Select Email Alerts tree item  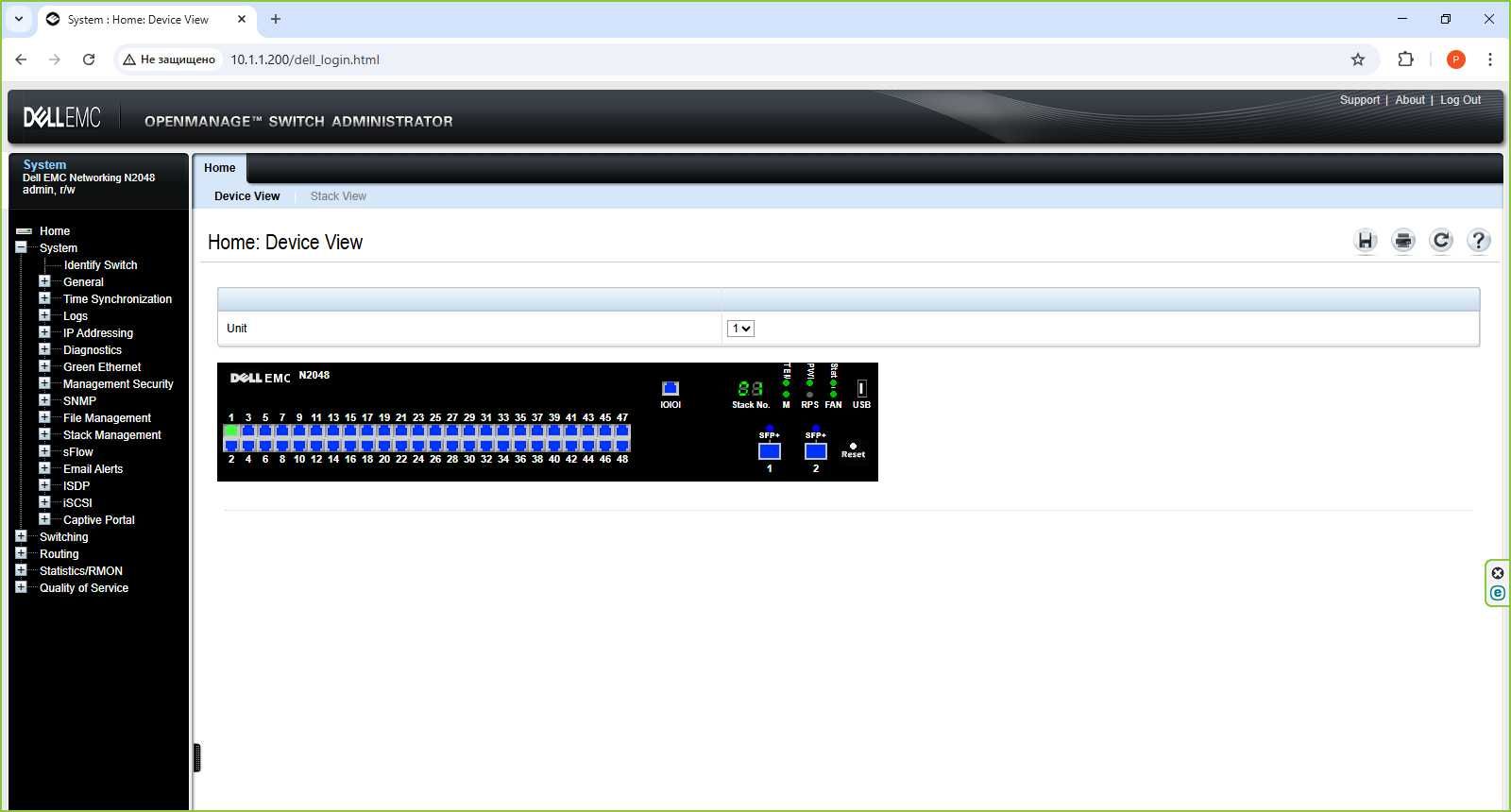[x=93, y=469]
